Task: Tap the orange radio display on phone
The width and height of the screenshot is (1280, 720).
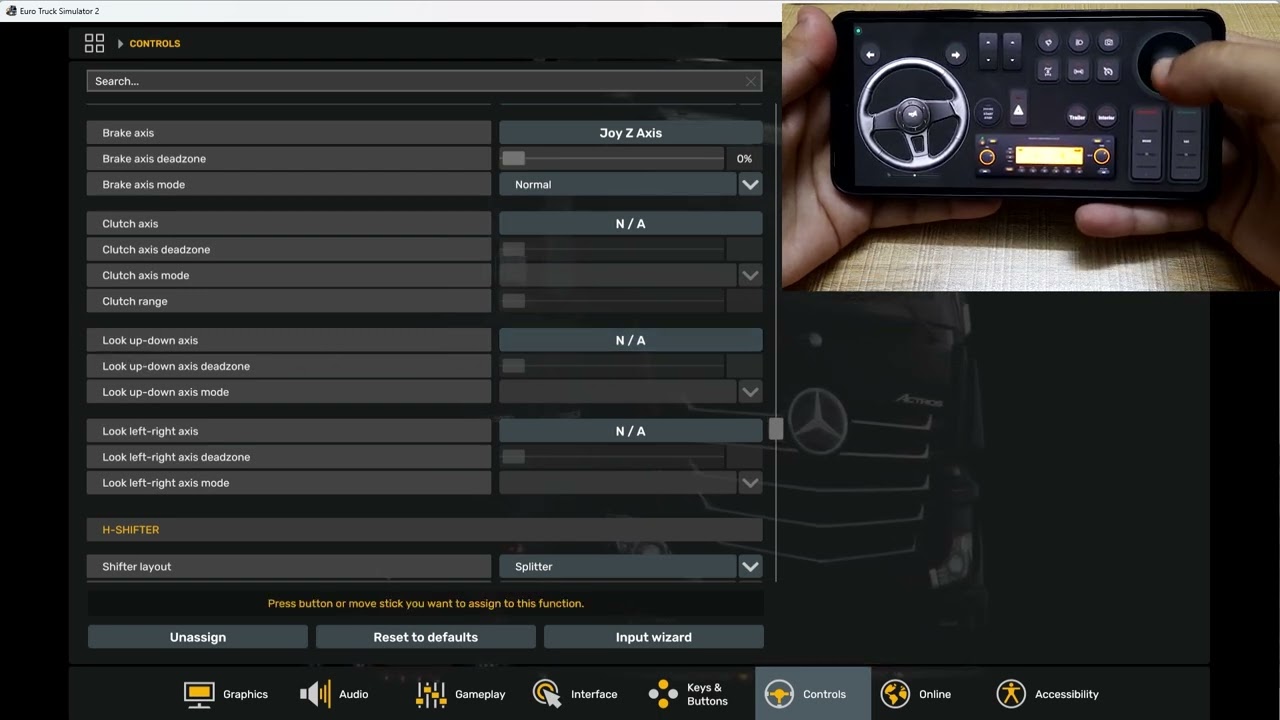Action: tap(1048, 156)
